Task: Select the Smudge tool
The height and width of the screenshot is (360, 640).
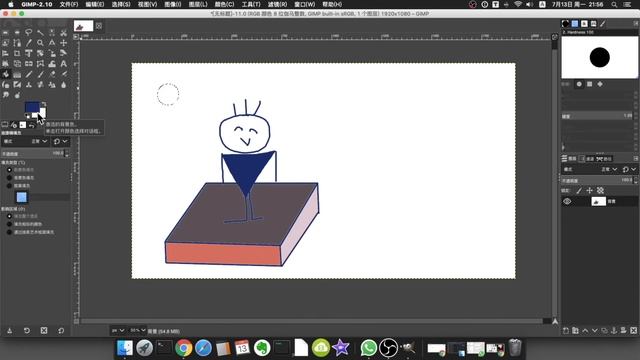Action: coord(6,95)
